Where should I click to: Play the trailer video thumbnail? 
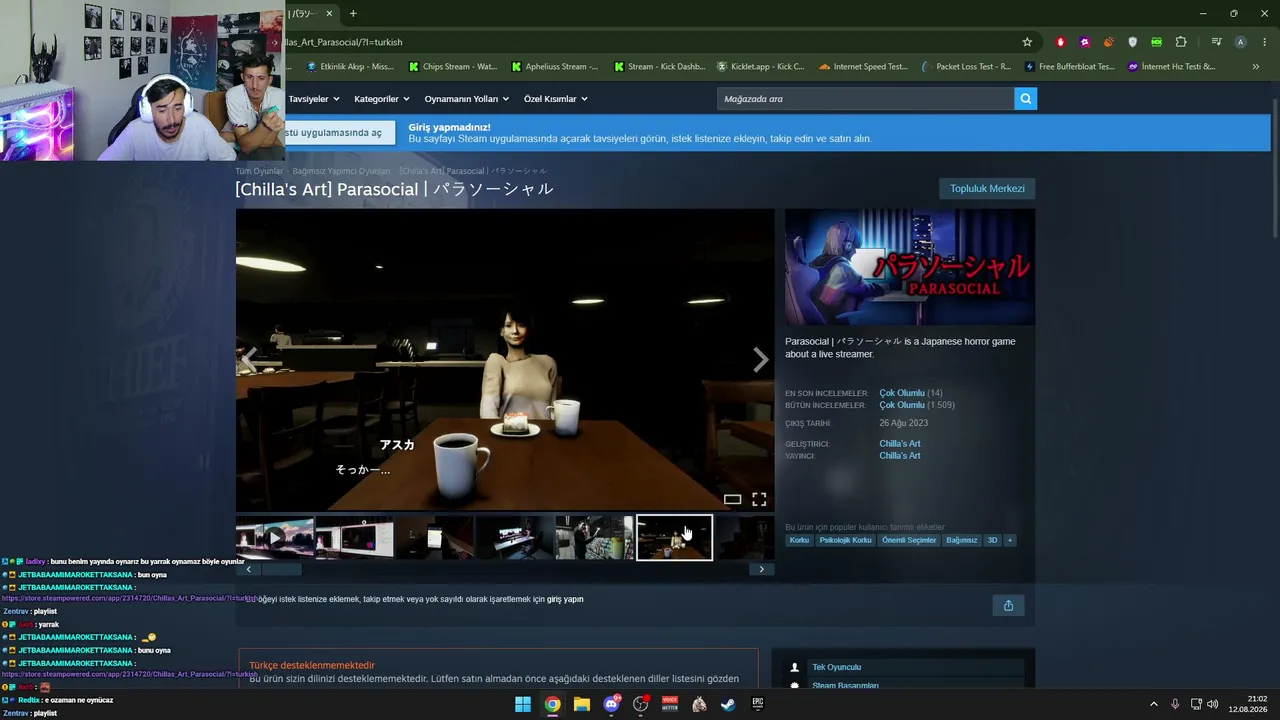point(275,538)
